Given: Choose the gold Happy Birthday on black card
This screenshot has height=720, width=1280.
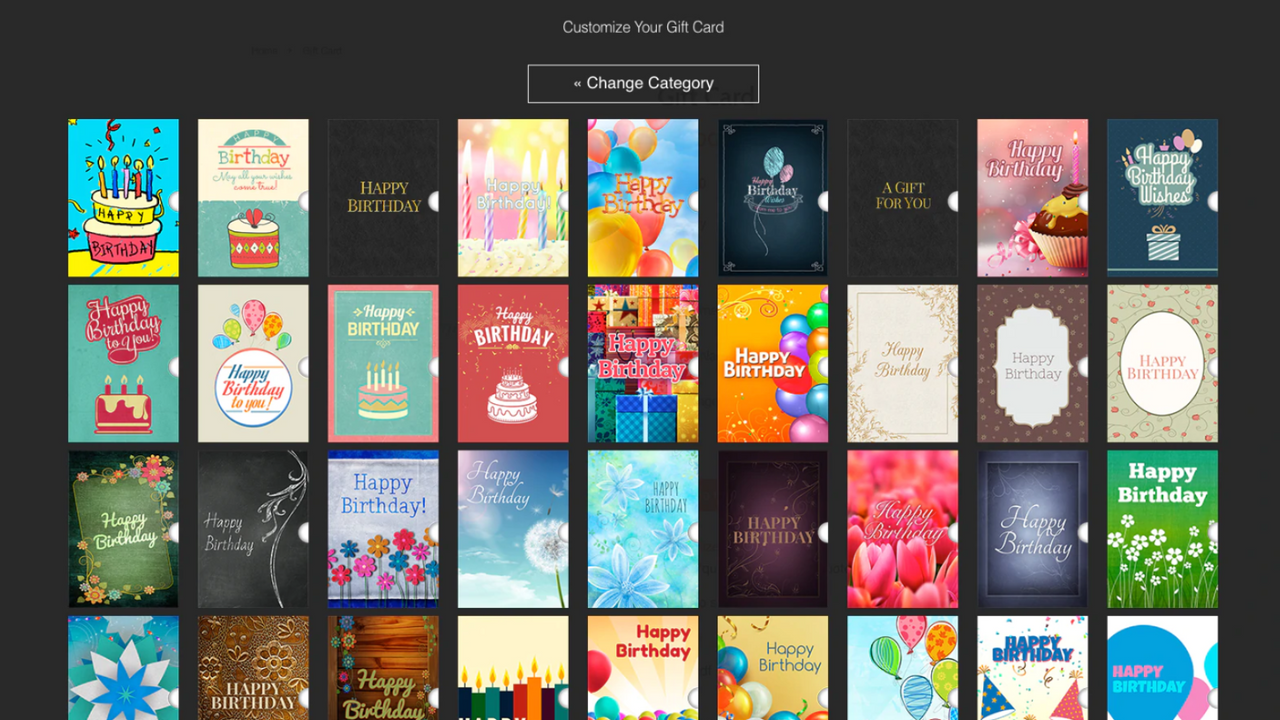Looking at the screenshot, I should pos(383,197).
